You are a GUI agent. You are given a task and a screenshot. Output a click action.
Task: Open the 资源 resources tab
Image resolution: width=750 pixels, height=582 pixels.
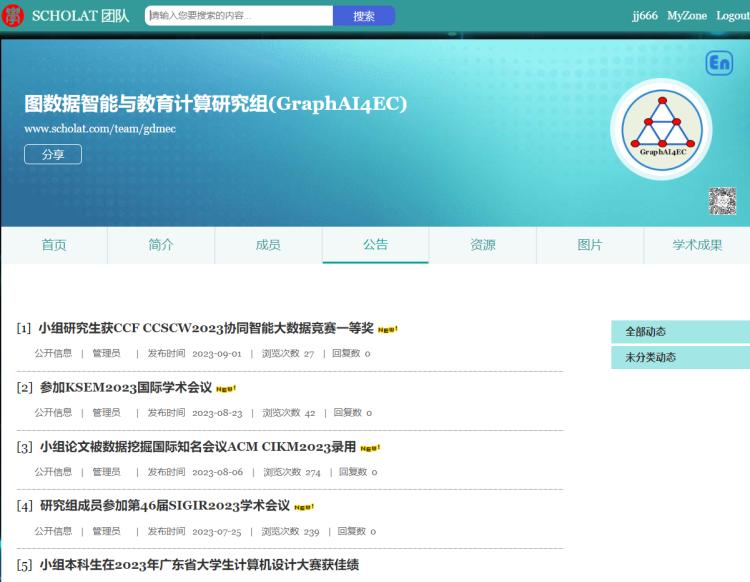pyautogui.click(x=483, y=245)
